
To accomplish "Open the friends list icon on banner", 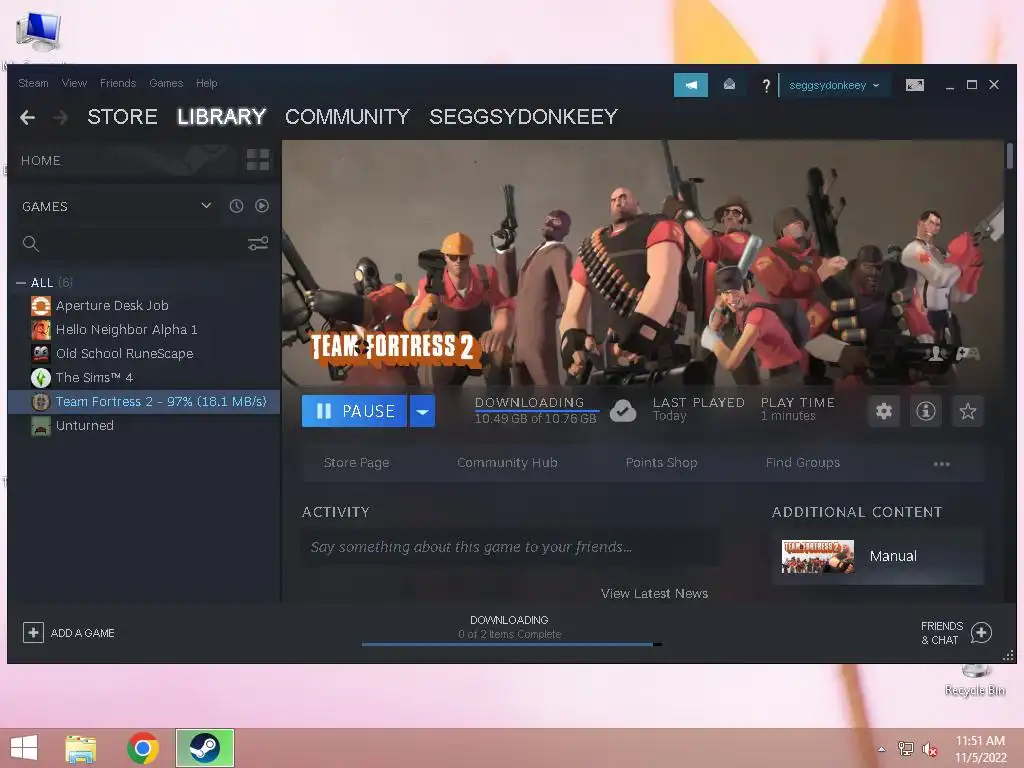I will (x=936, y=353).
